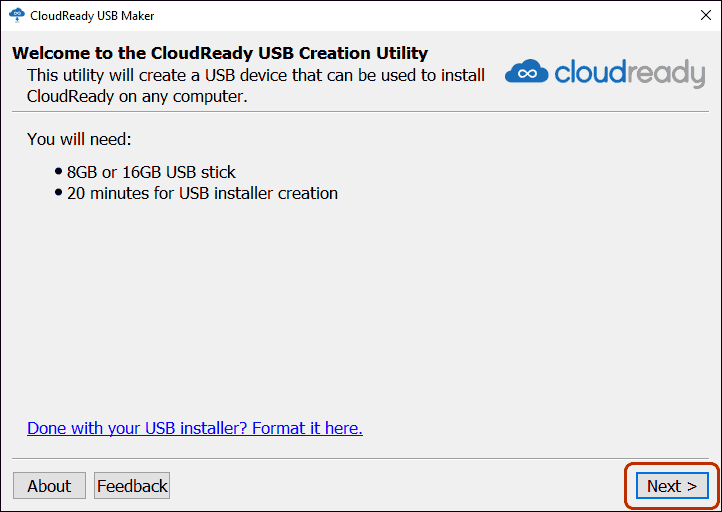
Task: Click the gray 'ready' part of logo
Action: pos(665,75)
